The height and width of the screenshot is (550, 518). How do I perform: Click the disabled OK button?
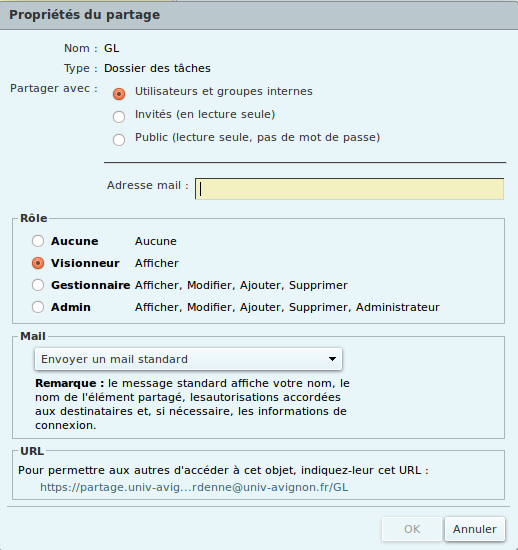click(412, 529)
